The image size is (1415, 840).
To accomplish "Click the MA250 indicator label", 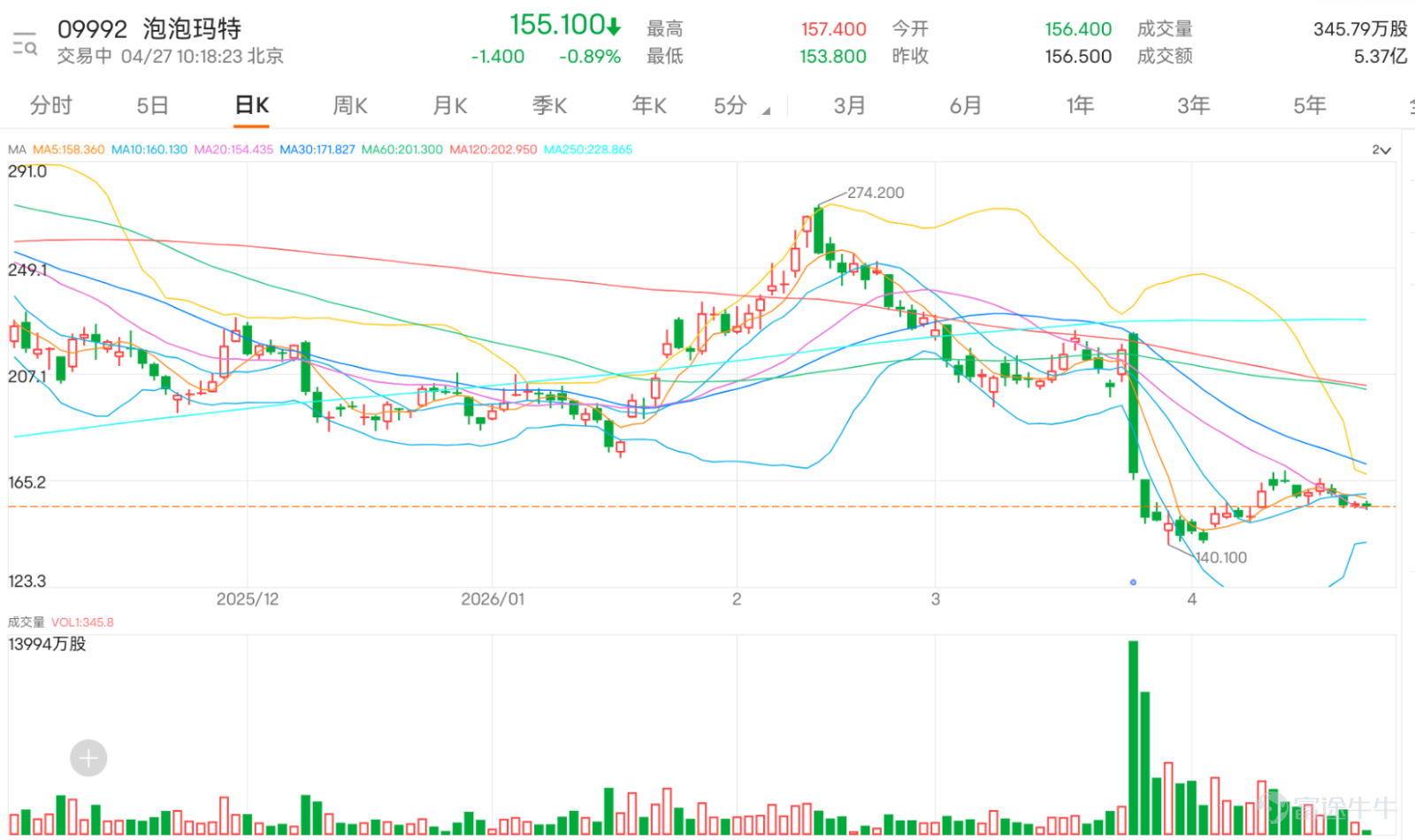I will point(588,149).
